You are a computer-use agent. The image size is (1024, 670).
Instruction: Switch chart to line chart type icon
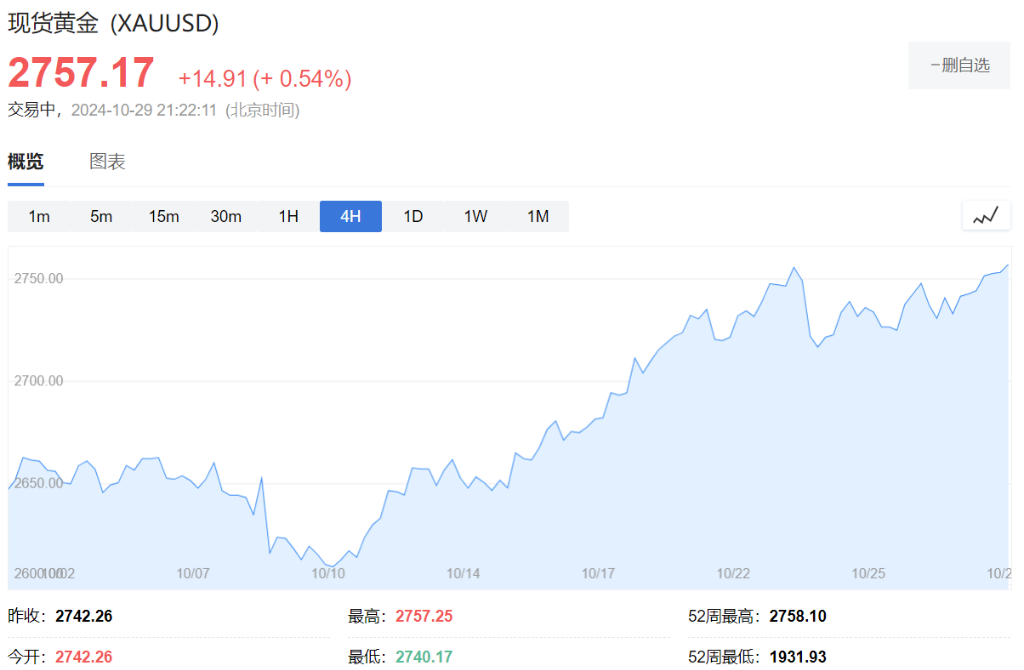985,216
